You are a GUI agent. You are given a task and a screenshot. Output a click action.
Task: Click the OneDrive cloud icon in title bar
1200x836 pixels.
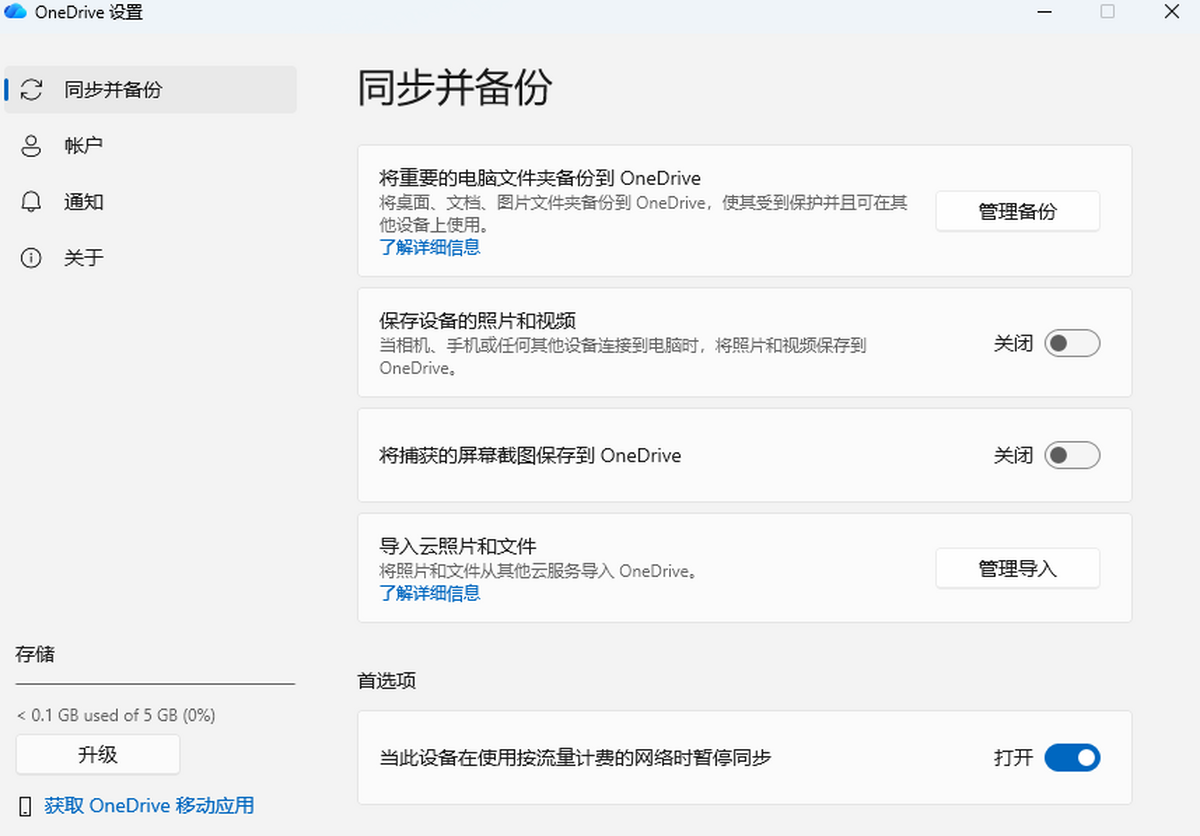tap(15, 12)
